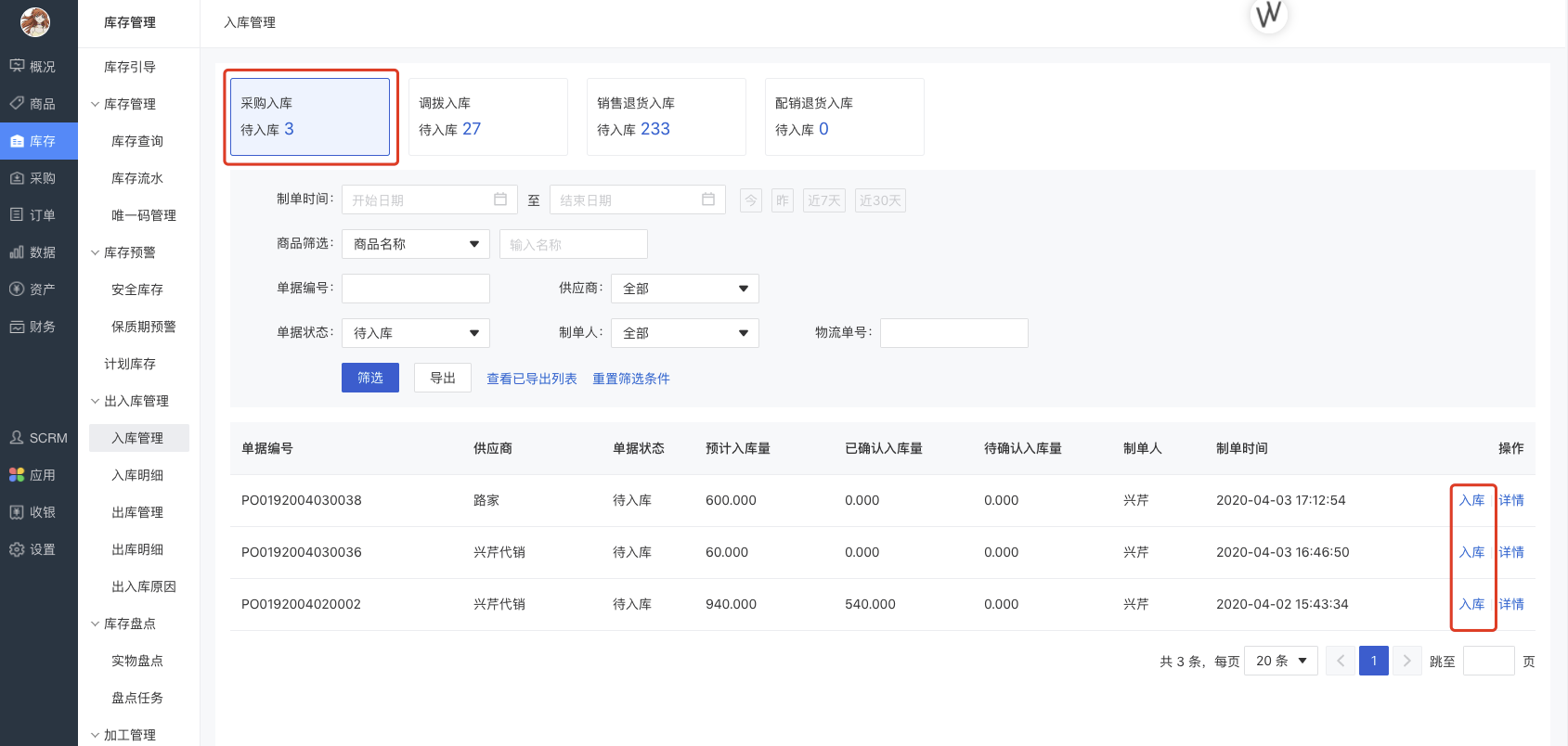Open 计划库存 in the submenu
Viewport: 1568px width, 746px height.
[x=130, y=364]
